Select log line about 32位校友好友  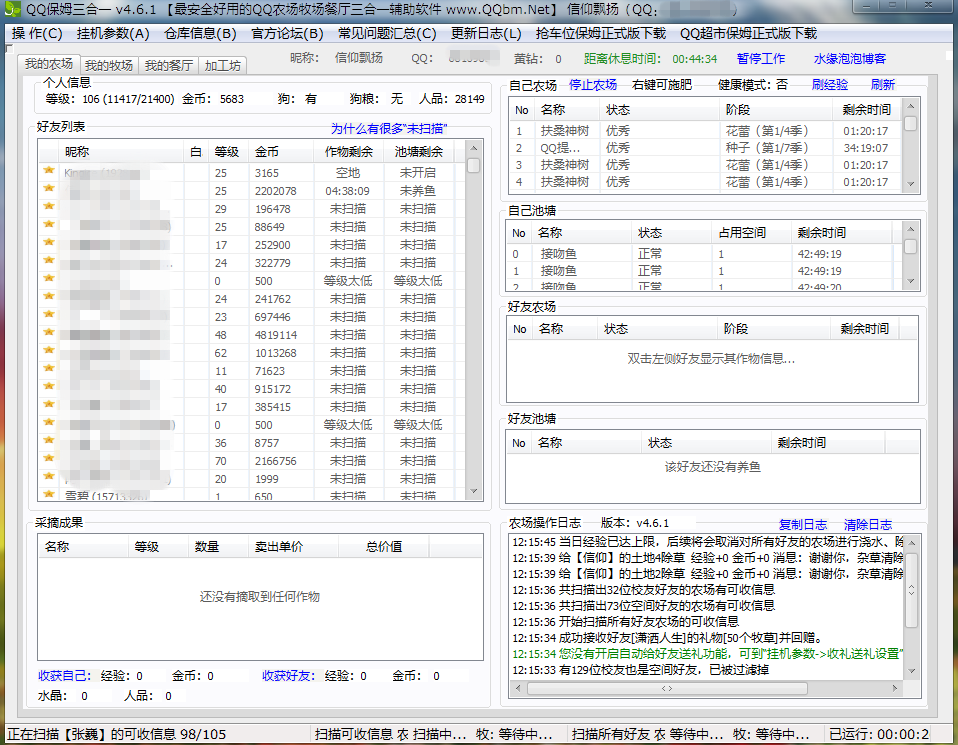click(643, 590)
